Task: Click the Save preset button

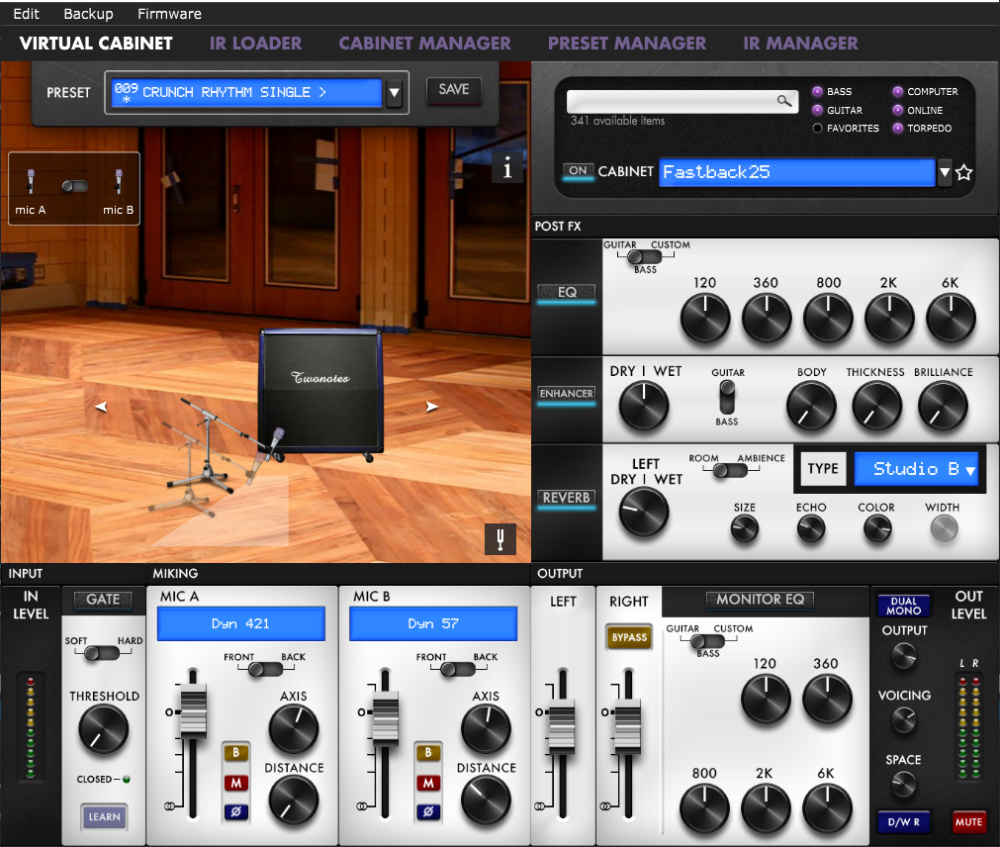Action: [x=453, y=89]
